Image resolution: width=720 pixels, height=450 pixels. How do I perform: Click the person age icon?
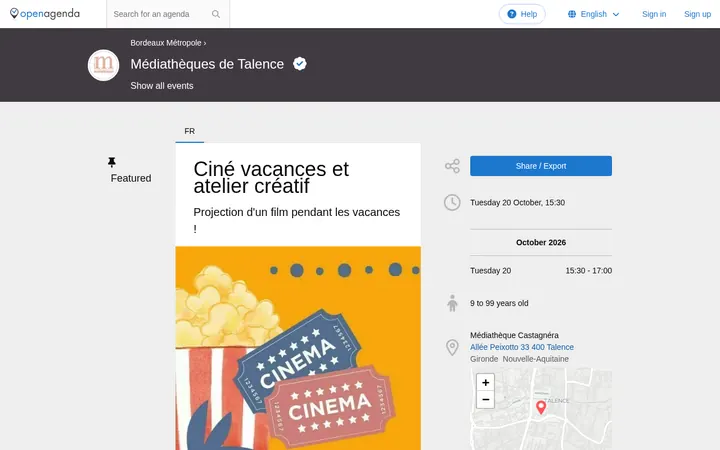tap(452, 303)
